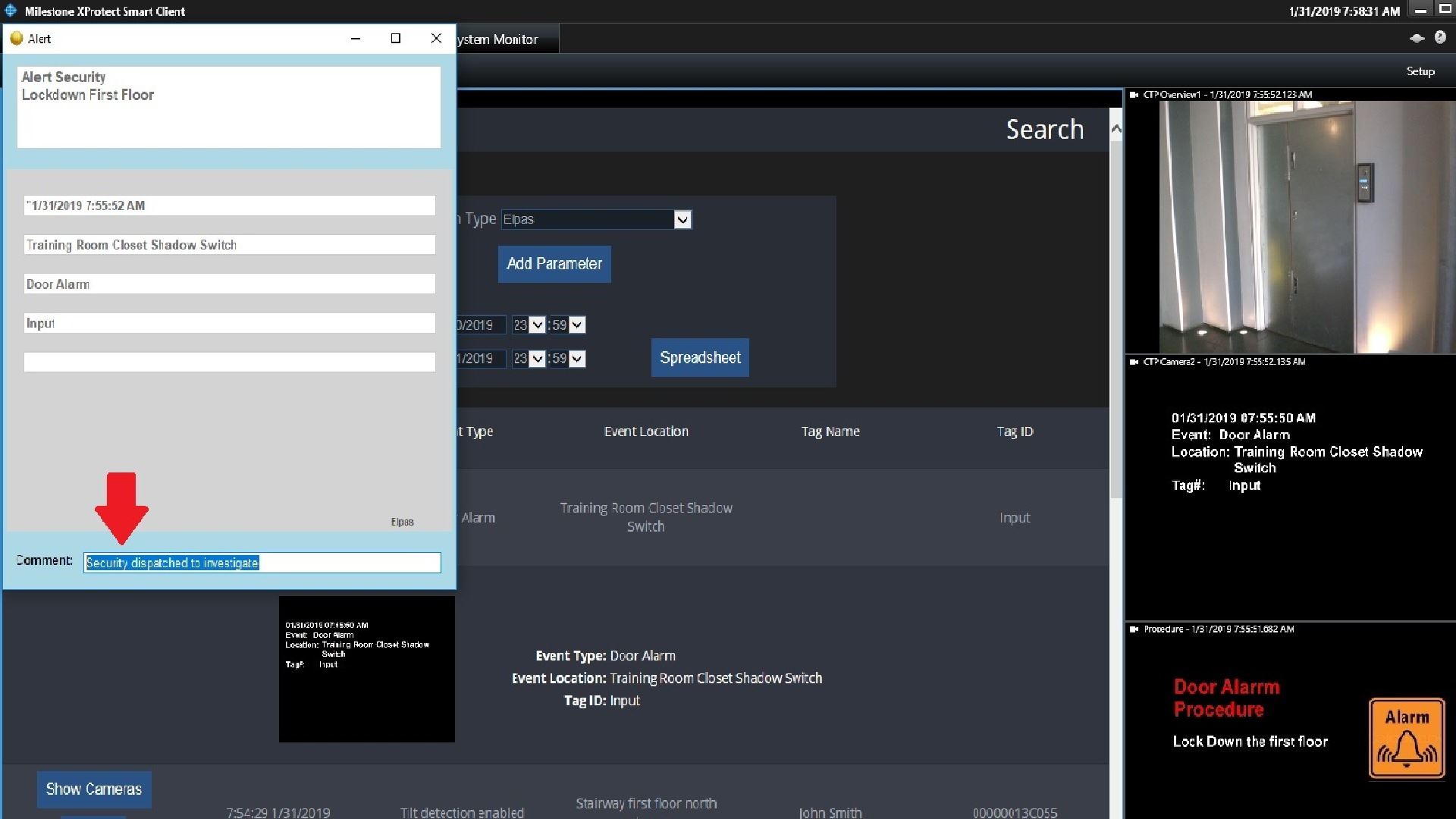1456x819 pixels.
Task: Click the event snapshot thumbnail
Action: pyautogui.click(x=367, y=669)
